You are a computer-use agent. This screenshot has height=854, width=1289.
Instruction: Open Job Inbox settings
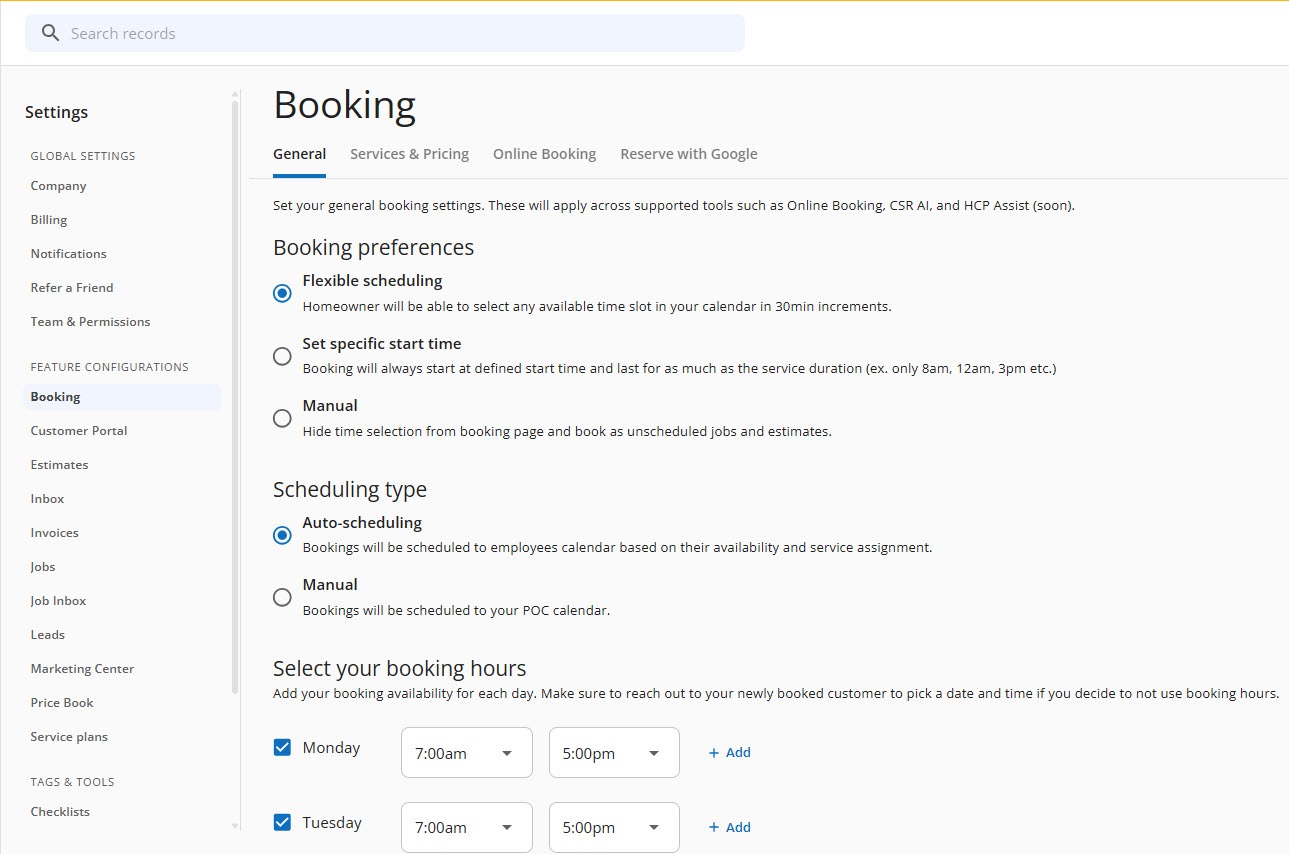(x=58, y=601)
